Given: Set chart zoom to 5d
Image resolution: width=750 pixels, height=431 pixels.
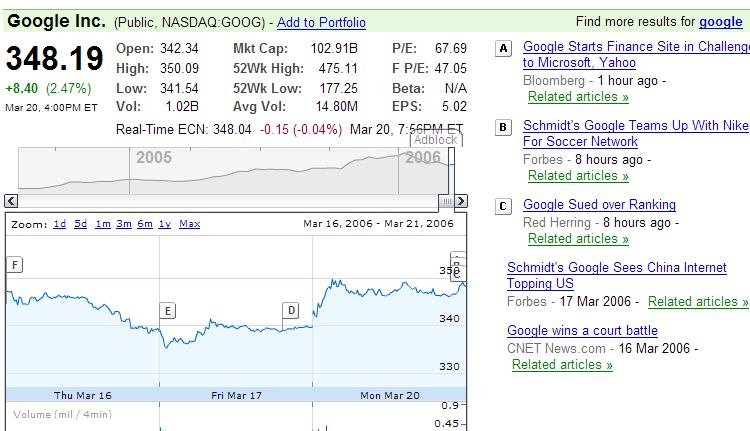Looking at the screenshot, I should (81, 224).
